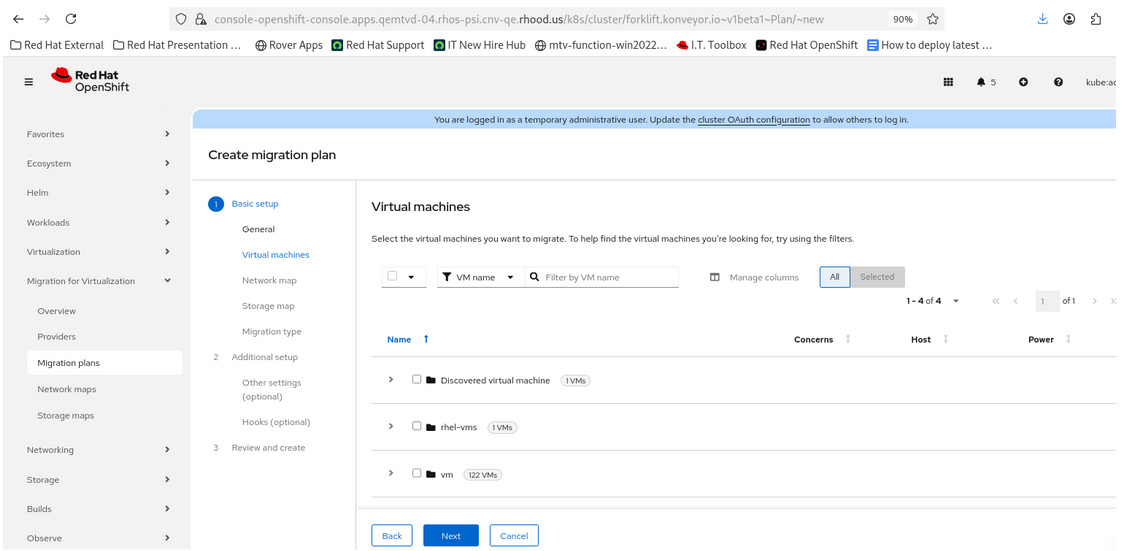
Task: Open the Manage columns option
Action: [x=754, y=277]
